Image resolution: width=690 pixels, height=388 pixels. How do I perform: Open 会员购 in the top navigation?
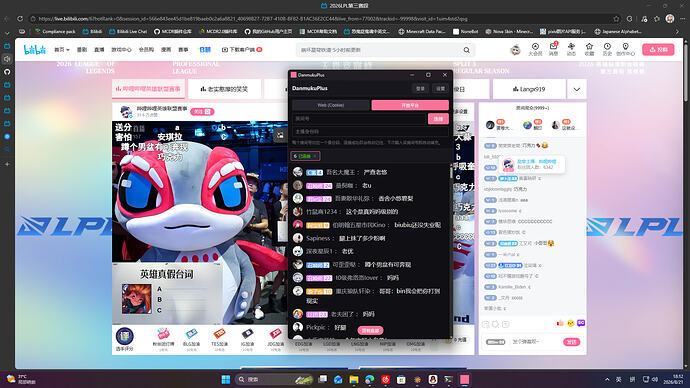(x=146, y=50)
